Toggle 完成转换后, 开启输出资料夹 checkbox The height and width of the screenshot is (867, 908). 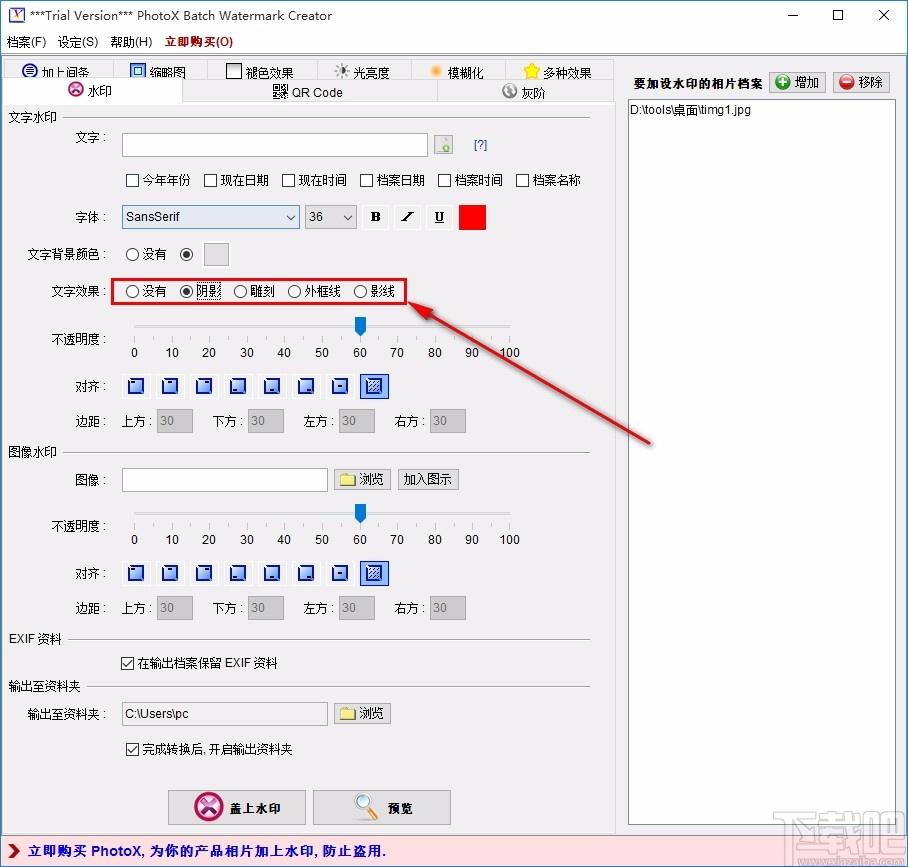pyautogui.click(x=209, y=749)
